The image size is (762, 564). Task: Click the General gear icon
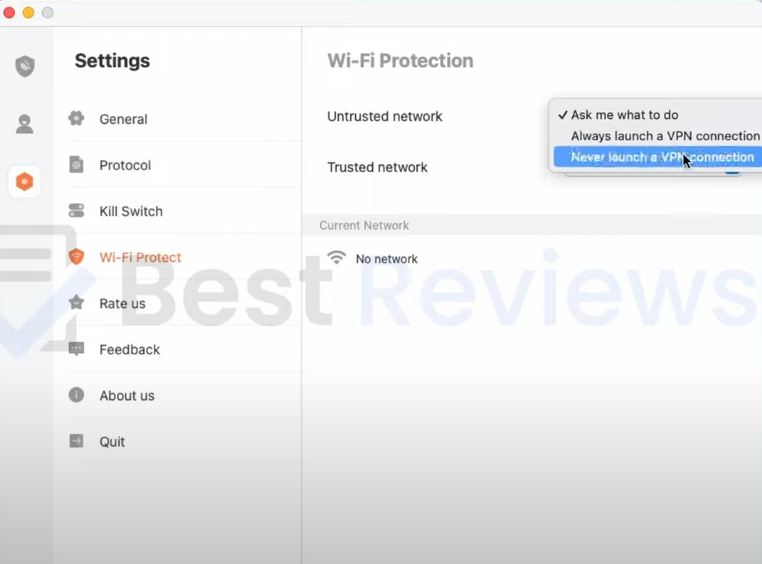76,119
